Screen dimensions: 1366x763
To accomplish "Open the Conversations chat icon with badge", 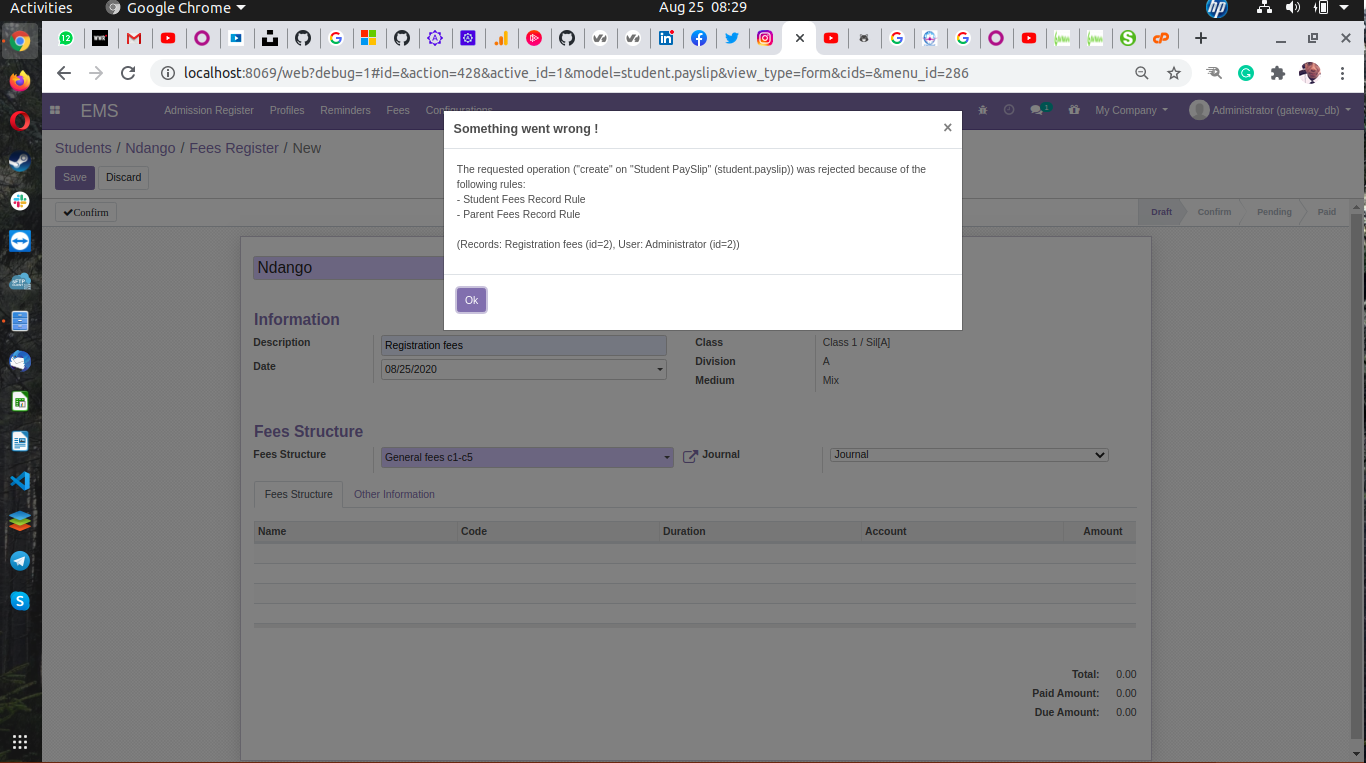I will click(x=1039, y=110).
